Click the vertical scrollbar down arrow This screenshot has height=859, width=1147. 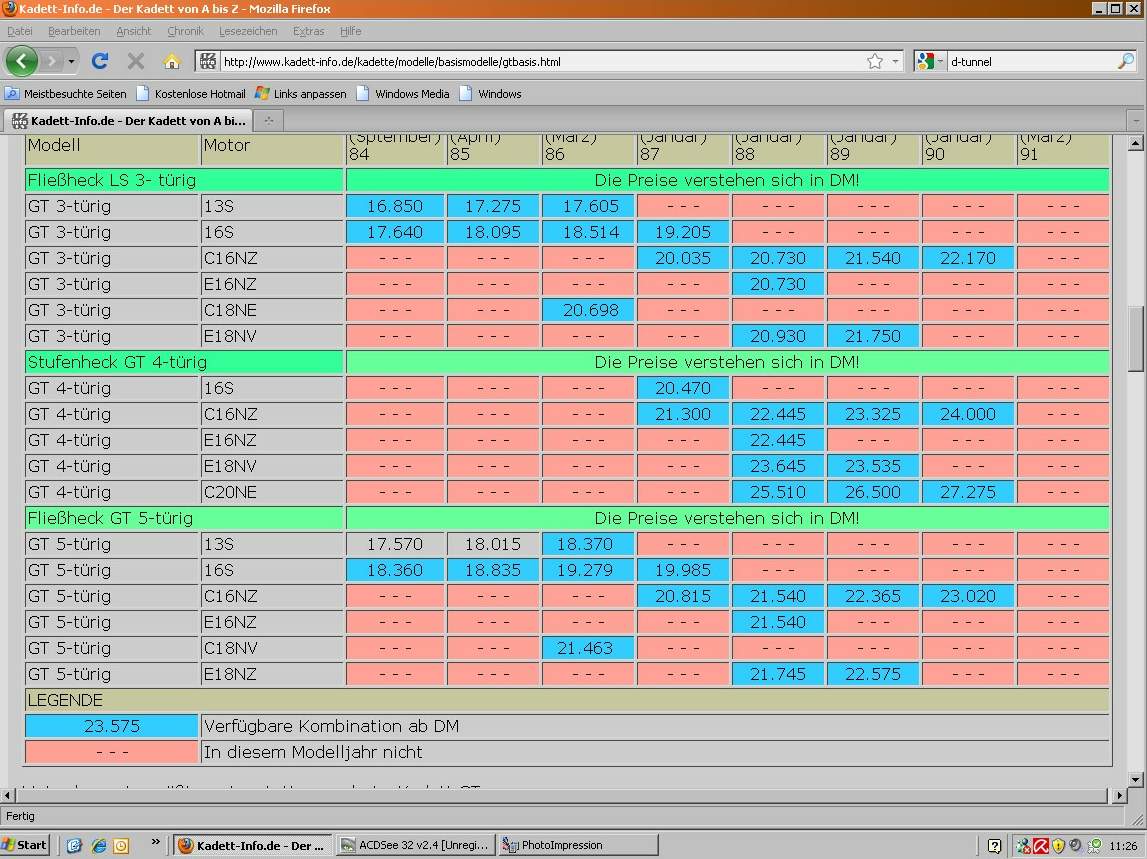point(1135,778)
